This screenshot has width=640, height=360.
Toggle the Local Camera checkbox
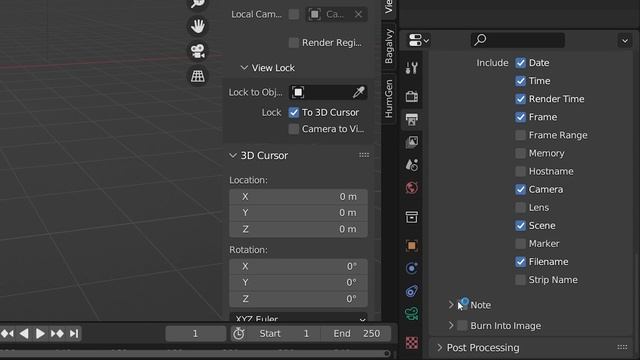(293, 14)
